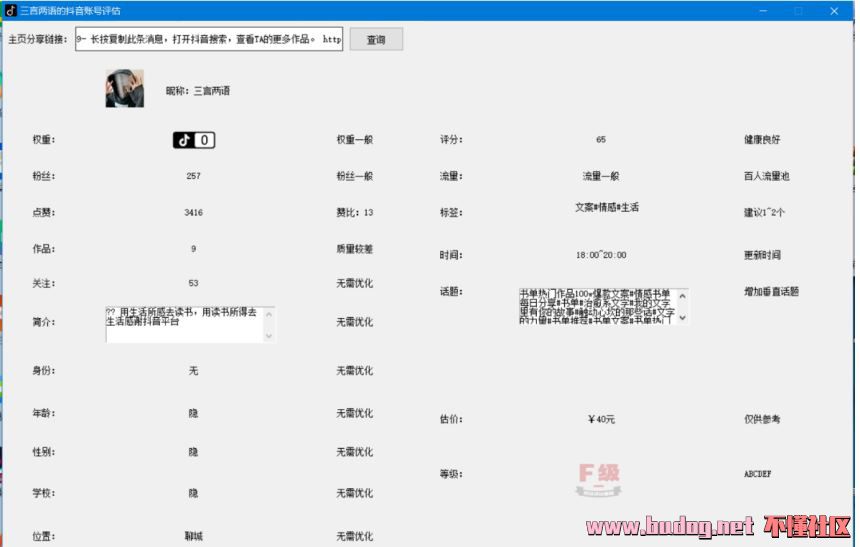
Task: Click the TikTok icon in the title bar
Action: (x=10, y=10)
